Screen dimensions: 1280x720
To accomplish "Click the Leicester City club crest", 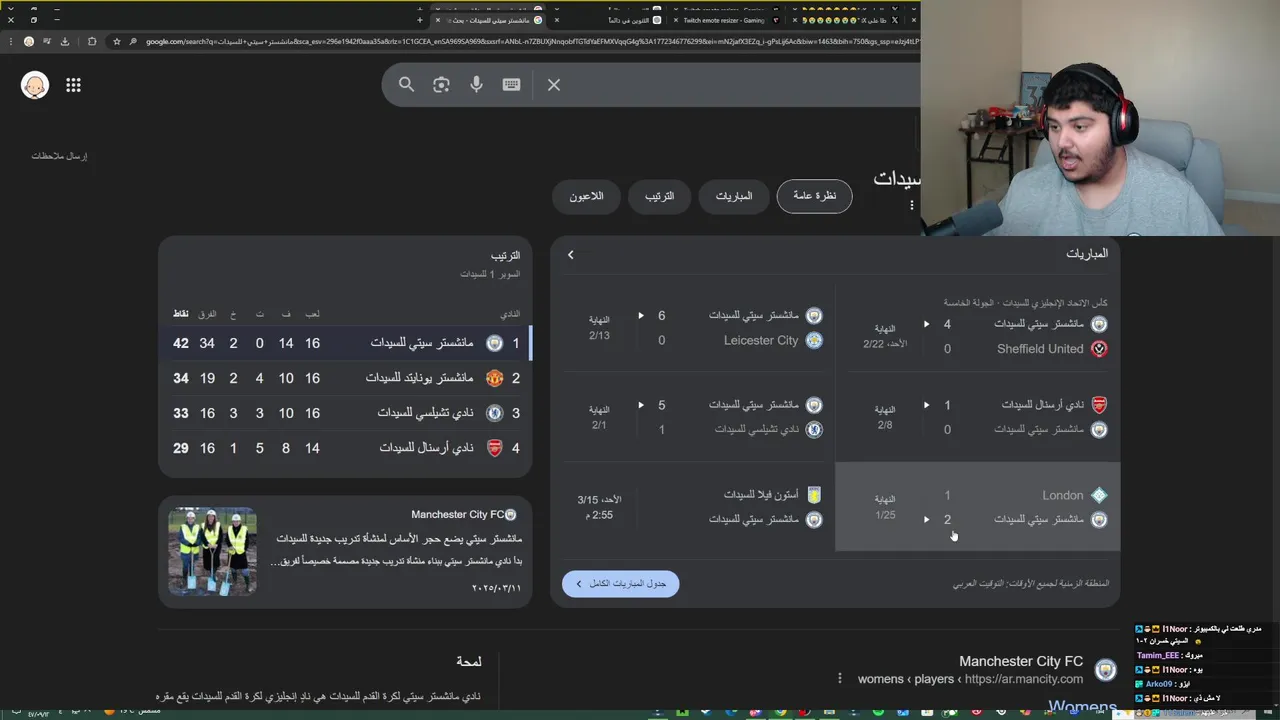I will pyautogui.click(x=814, y=341).
